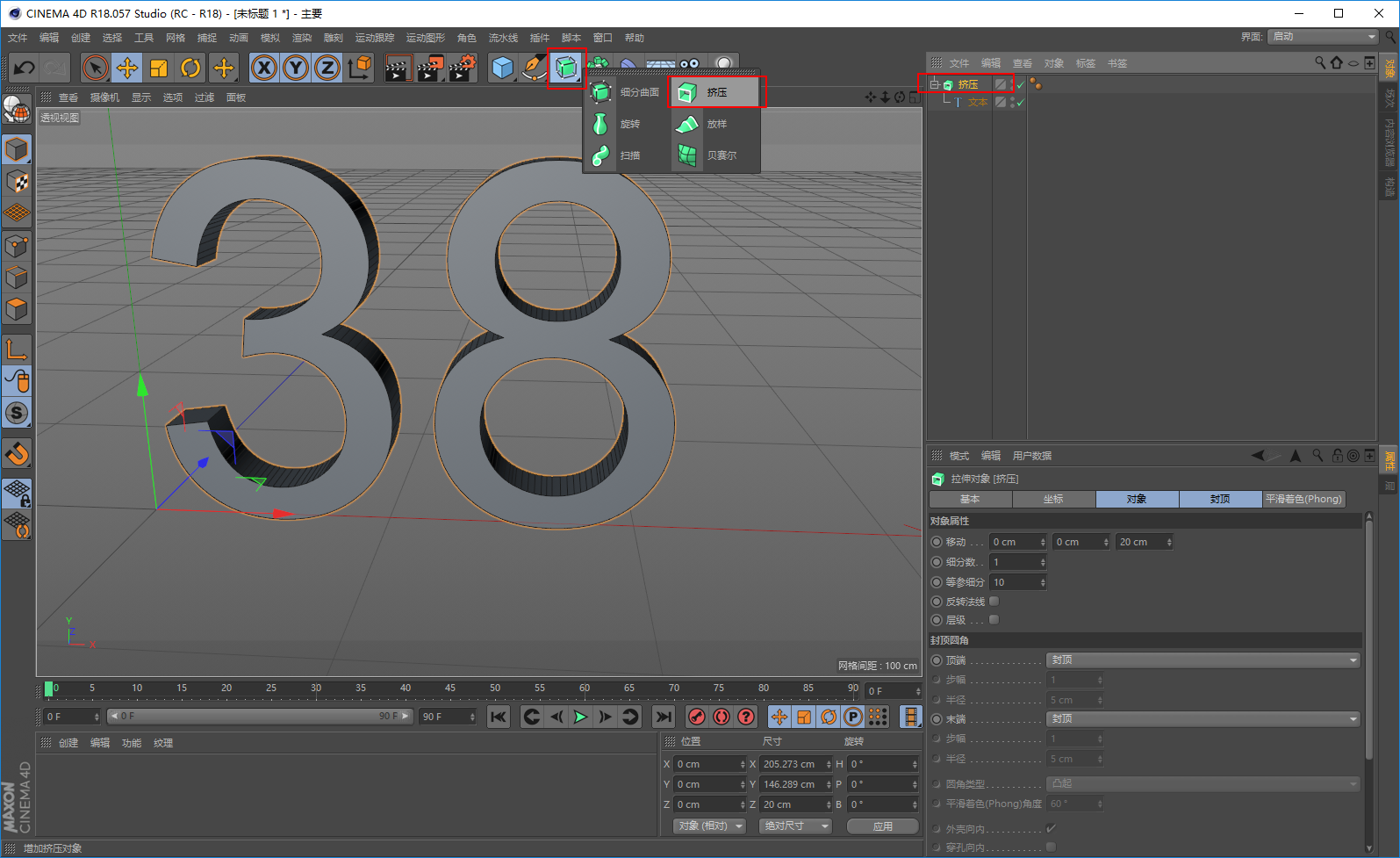Open the 对象 (相对) coordinate dropdown
This screenshot has height=858, width=1400.
pos(710,826)
